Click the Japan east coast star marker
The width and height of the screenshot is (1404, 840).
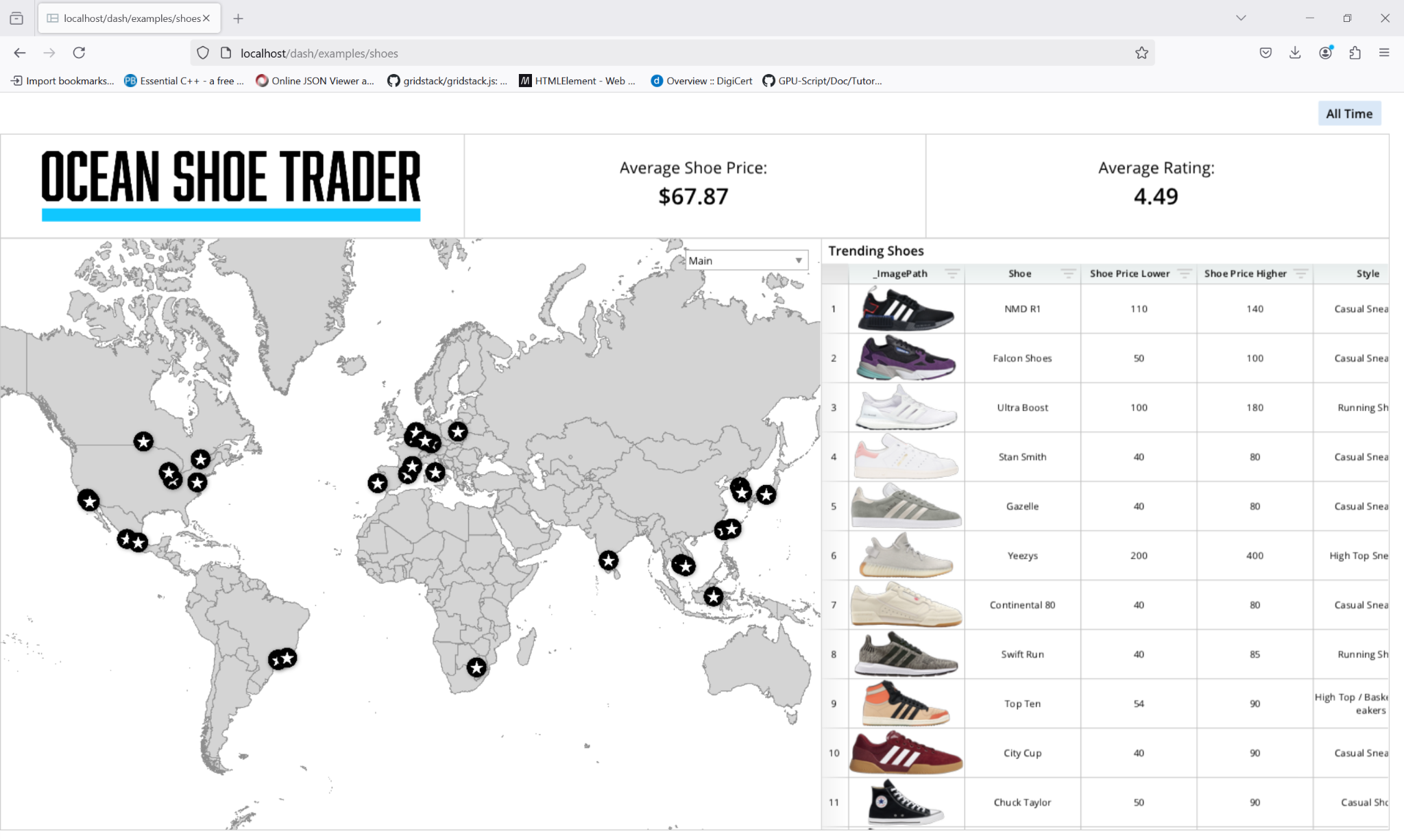tap(766, 494)
